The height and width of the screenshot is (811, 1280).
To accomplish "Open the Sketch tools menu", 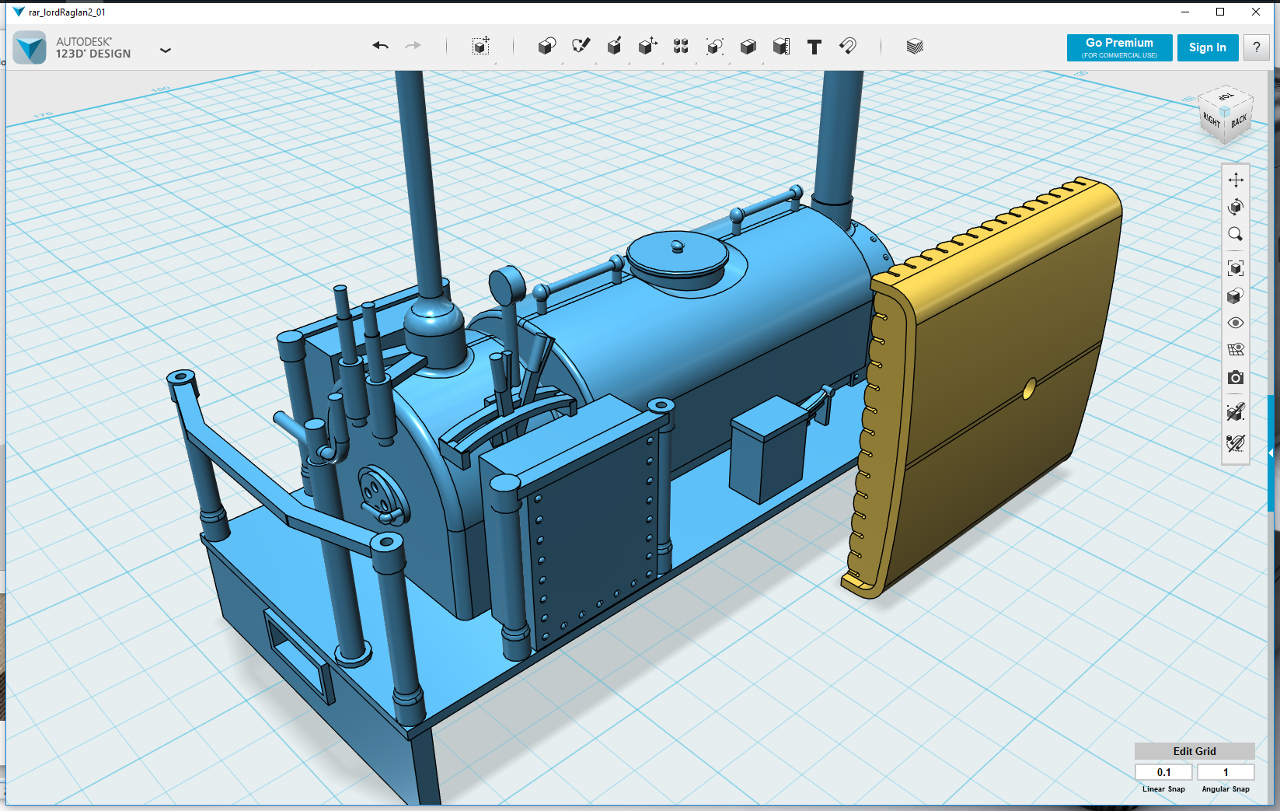I will [x=581, y=46].
